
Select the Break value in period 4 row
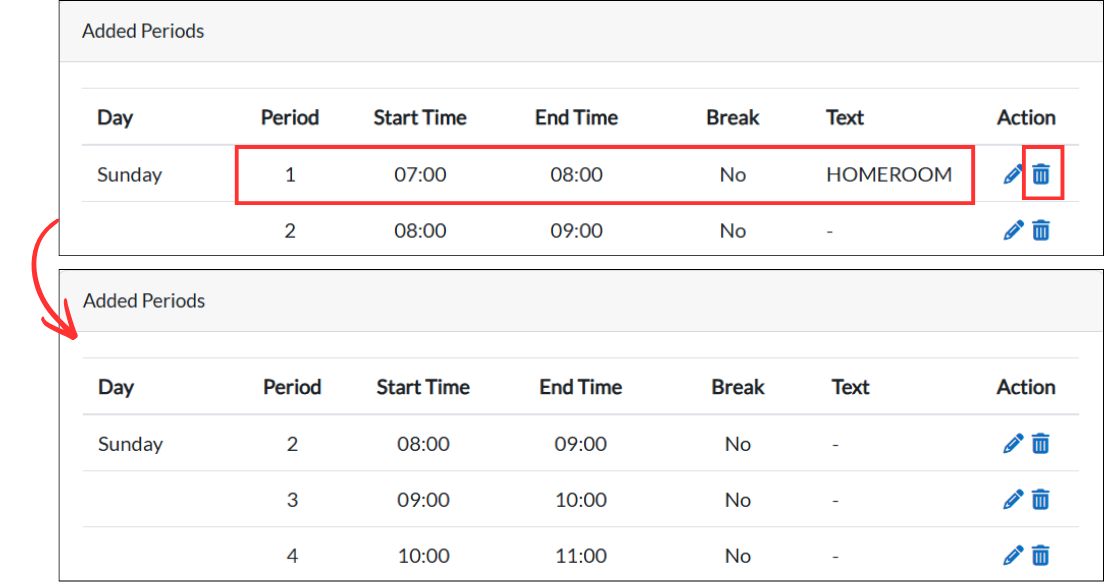point(738,556)
